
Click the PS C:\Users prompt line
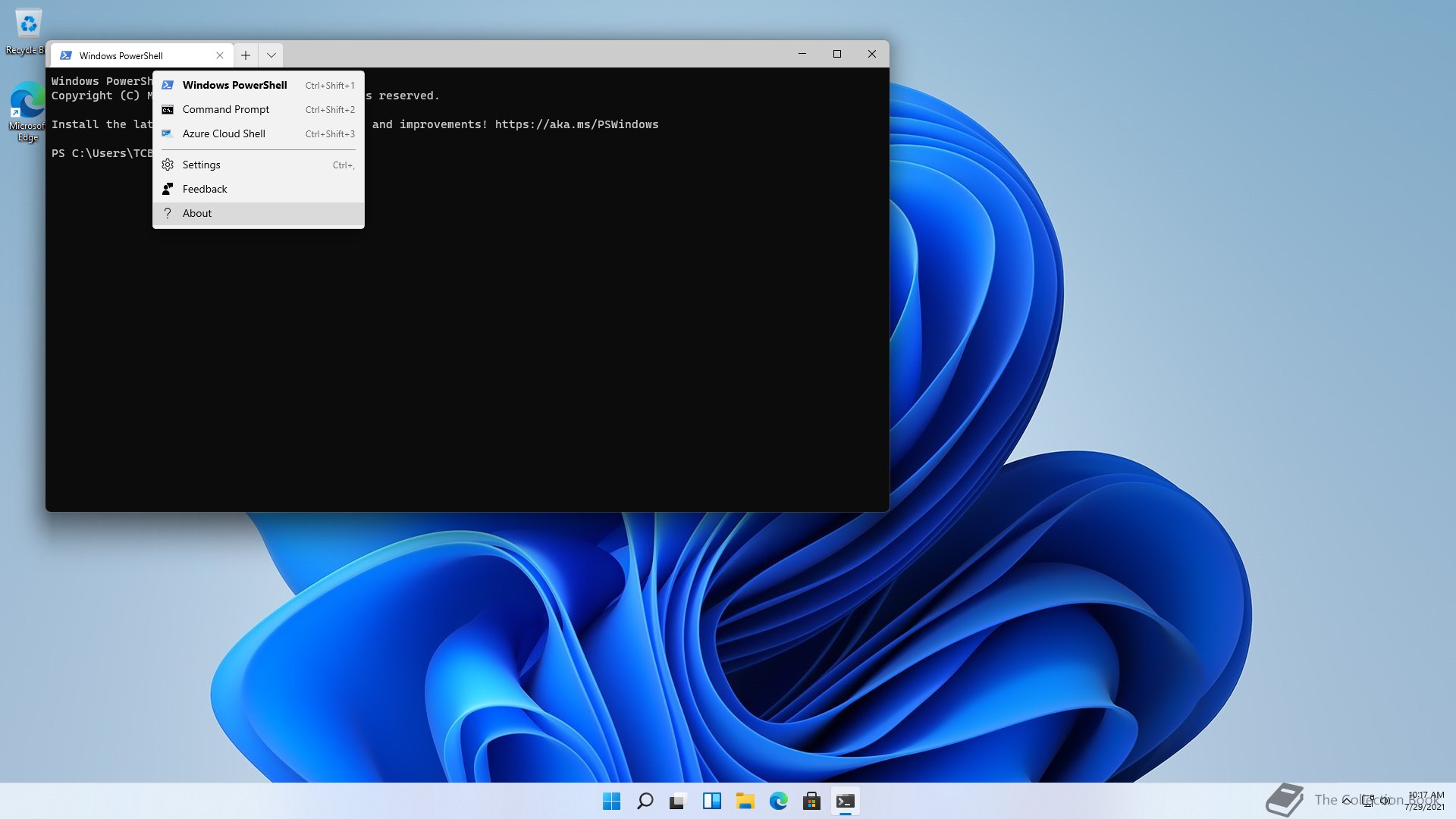tap(102, 153)
